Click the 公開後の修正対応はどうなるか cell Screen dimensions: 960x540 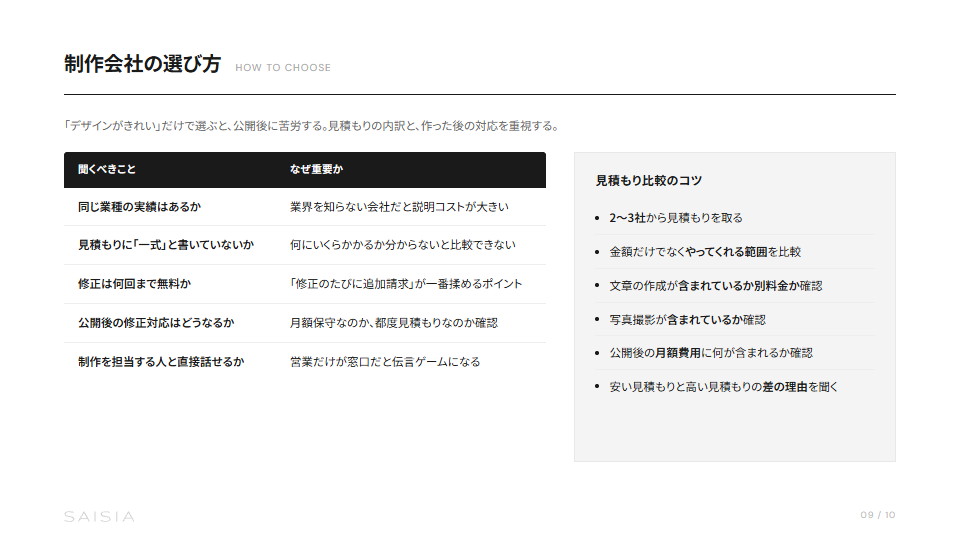tap(156, 323)
